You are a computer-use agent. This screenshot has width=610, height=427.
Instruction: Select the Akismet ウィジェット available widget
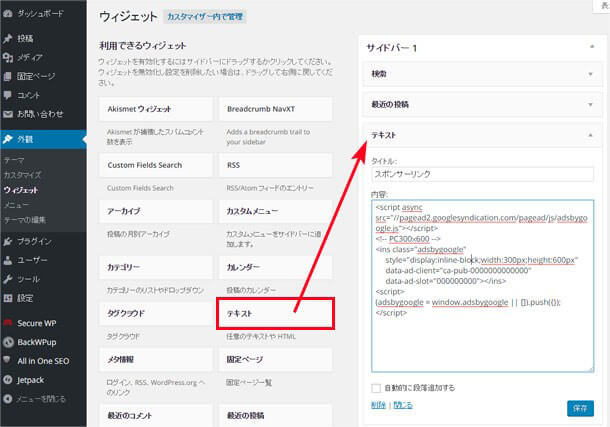[x=156, y=109]
